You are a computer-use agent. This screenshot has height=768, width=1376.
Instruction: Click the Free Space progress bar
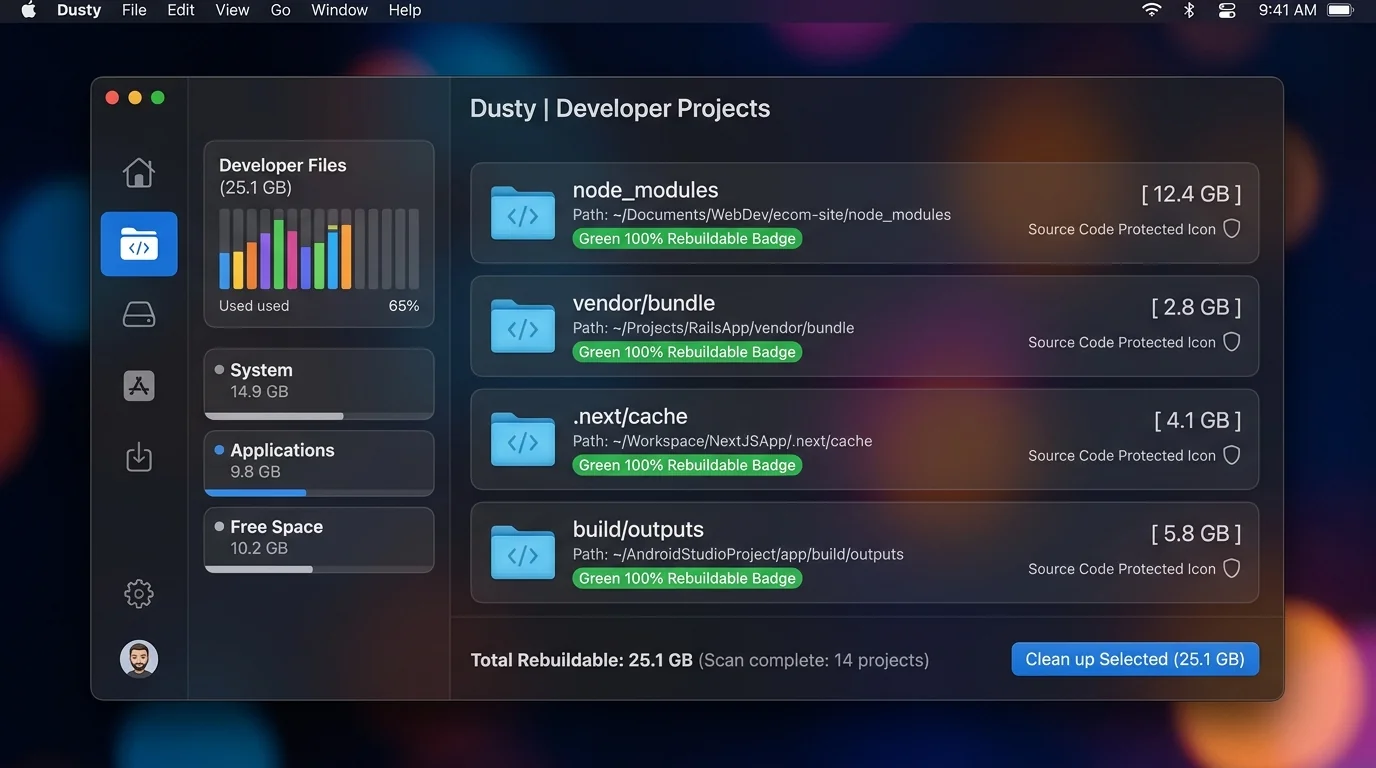[x=319, y=569]
